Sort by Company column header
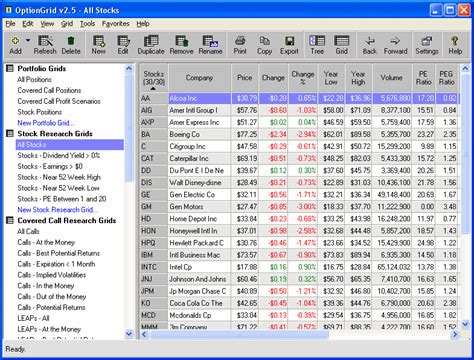This screenshot has width=474, height=360. (199, 78)
